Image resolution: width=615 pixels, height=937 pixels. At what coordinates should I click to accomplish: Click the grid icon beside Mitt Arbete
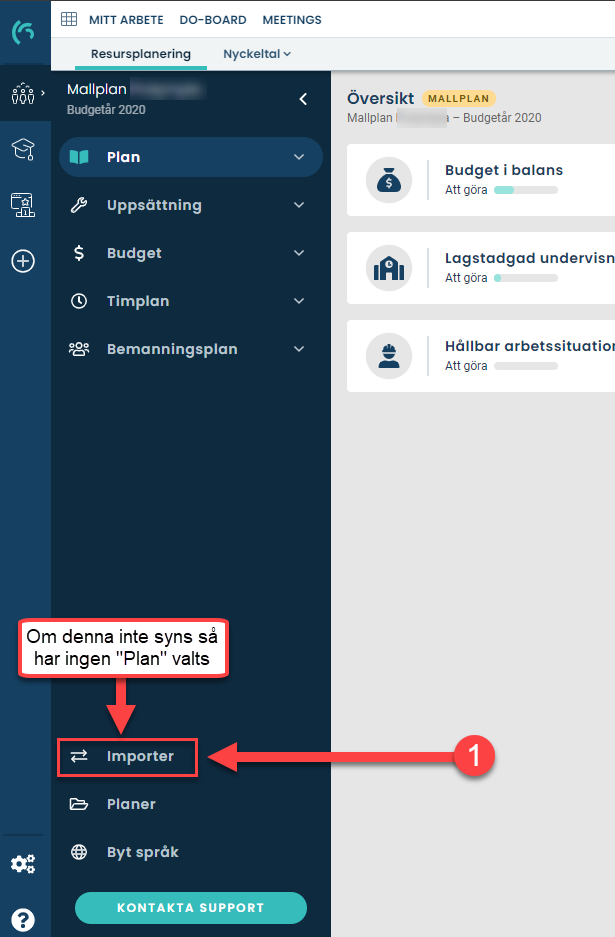point(69,19)
